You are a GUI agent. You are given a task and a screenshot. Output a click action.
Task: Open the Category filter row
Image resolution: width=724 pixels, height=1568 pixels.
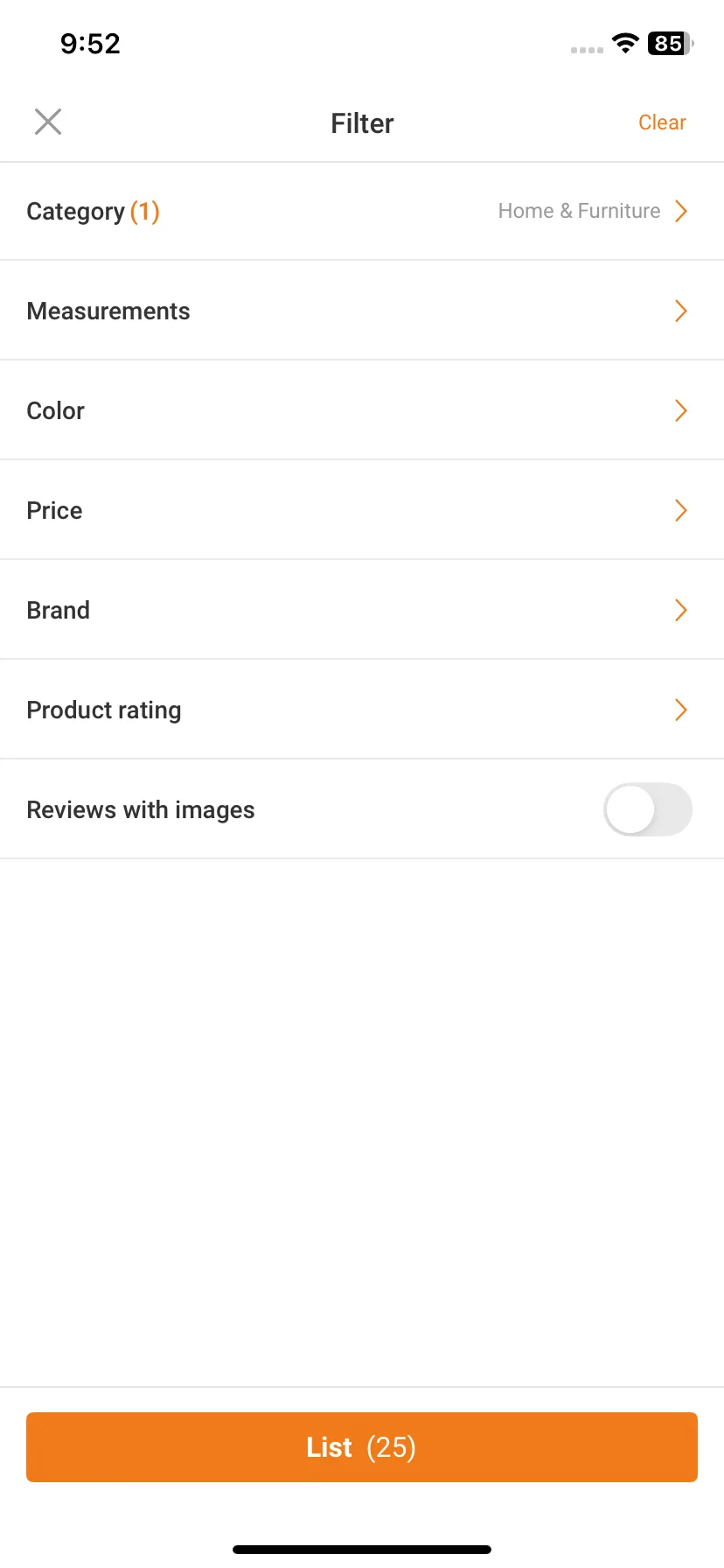(362, 212)
